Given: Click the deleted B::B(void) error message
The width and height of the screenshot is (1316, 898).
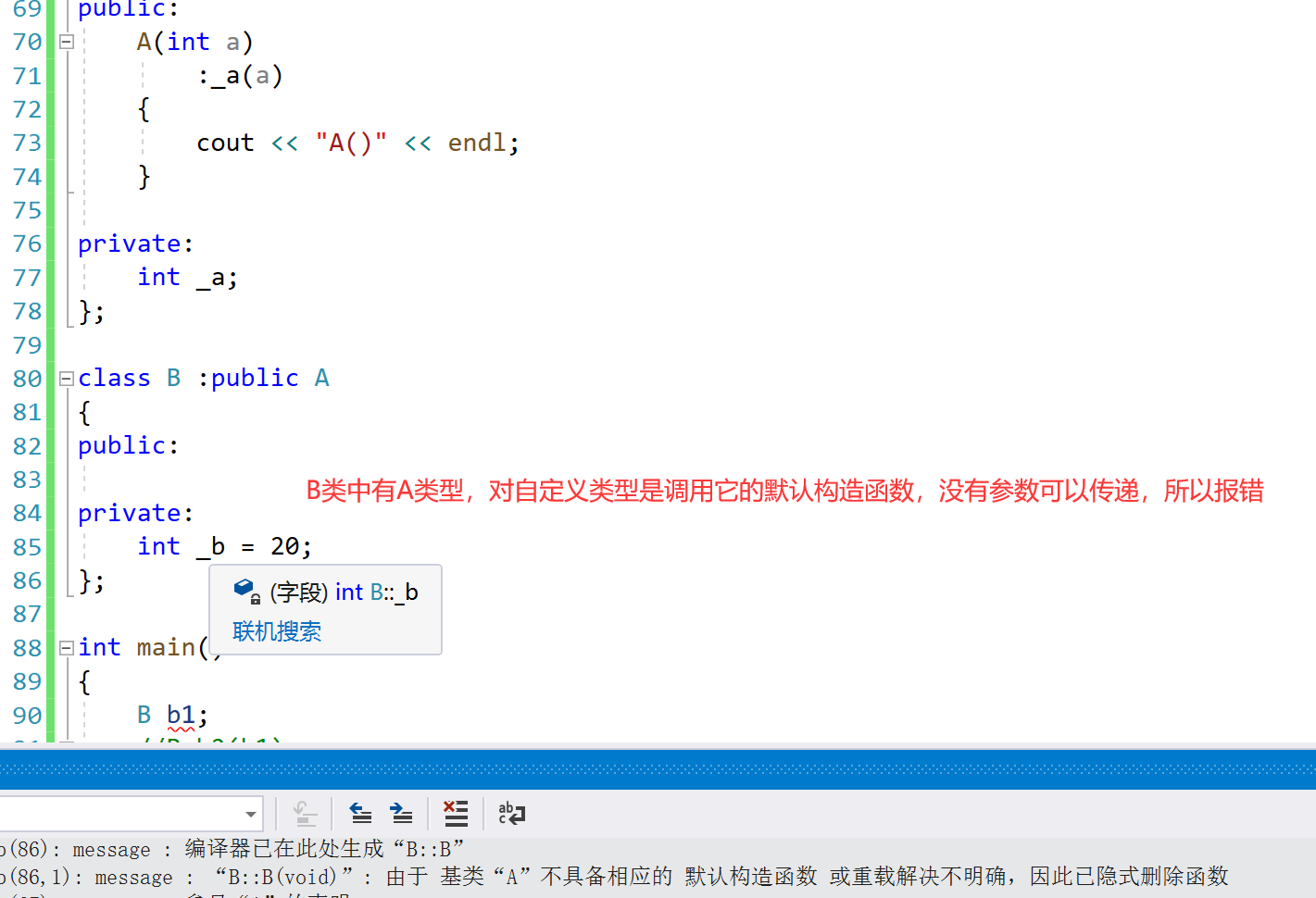Looking at the screenshot, I should (370, 876).
